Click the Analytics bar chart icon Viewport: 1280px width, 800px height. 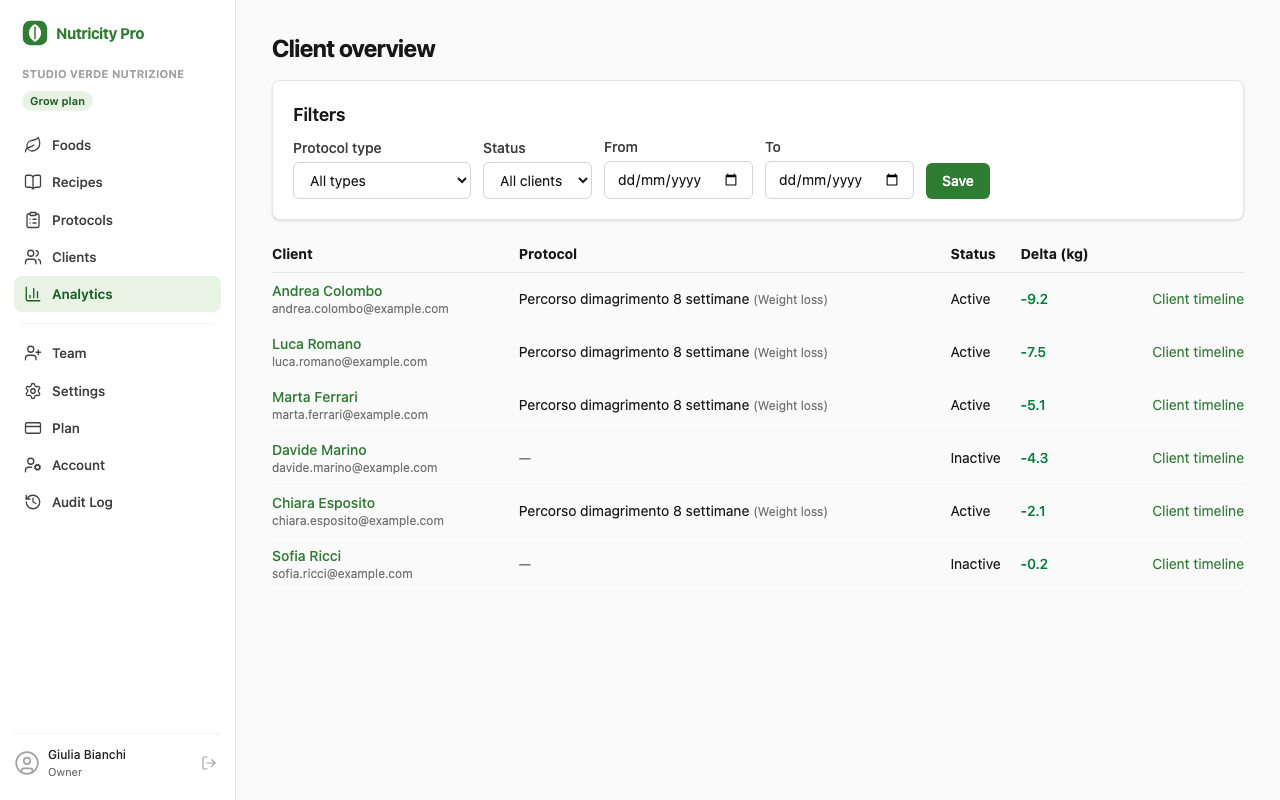33,294
